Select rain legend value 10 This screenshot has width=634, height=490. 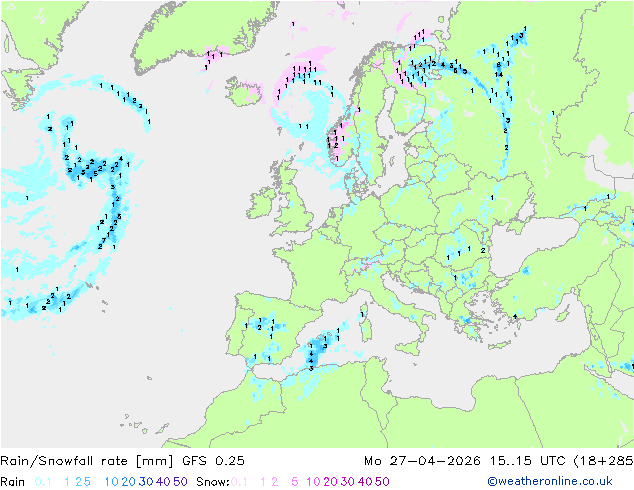(x=112, y=482)
